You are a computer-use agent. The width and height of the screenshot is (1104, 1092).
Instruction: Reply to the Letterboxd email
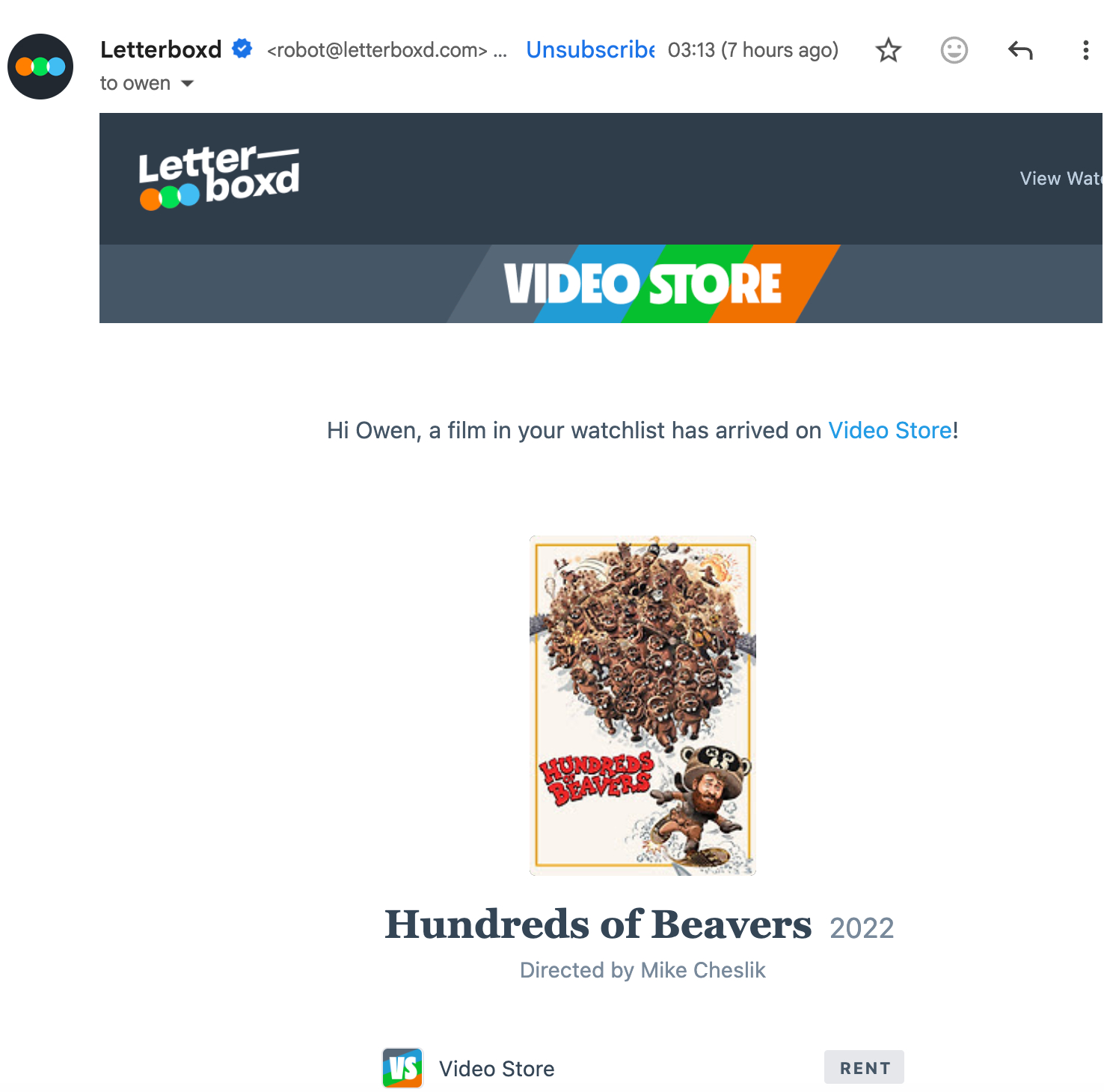(x=1020, y=50)
